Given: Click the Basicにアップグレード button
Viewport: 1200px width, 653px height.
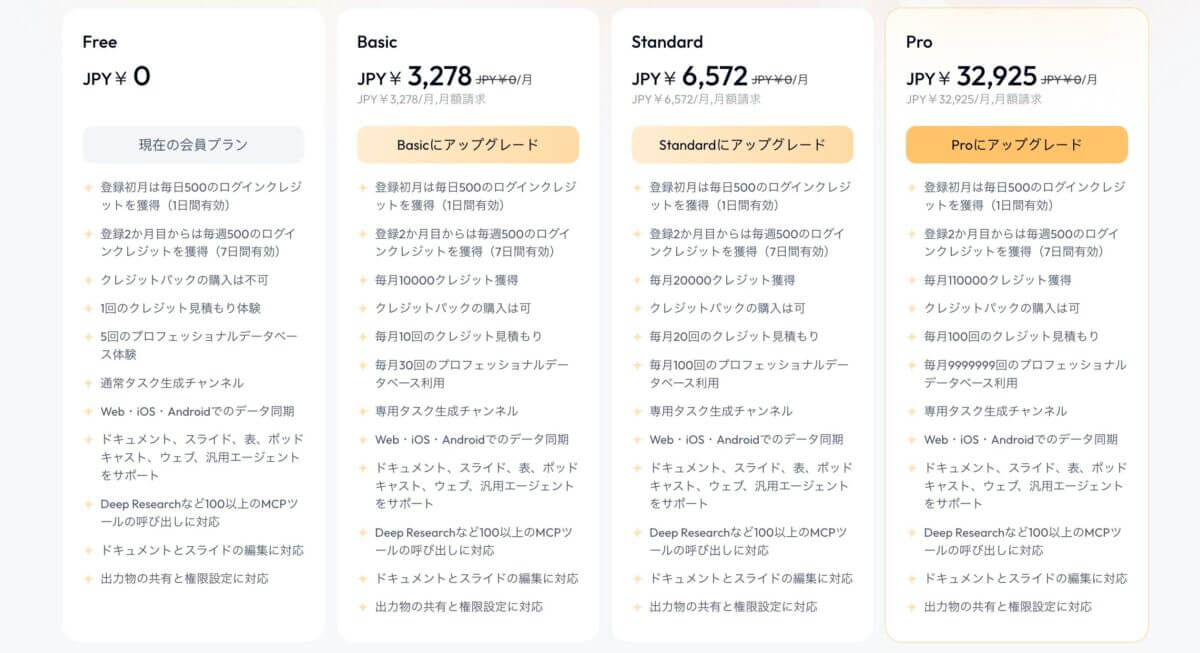Looking at the screenshot, I should [468, 145].
